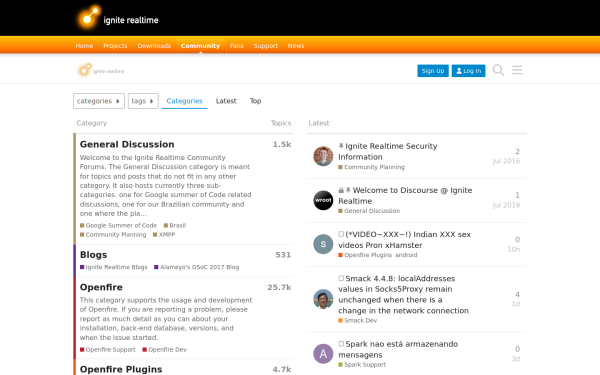Open Community Planning subcategory under General Discussion
Image resolution: width=600 pixels, height=375 pixels.
tap(113, 235)
